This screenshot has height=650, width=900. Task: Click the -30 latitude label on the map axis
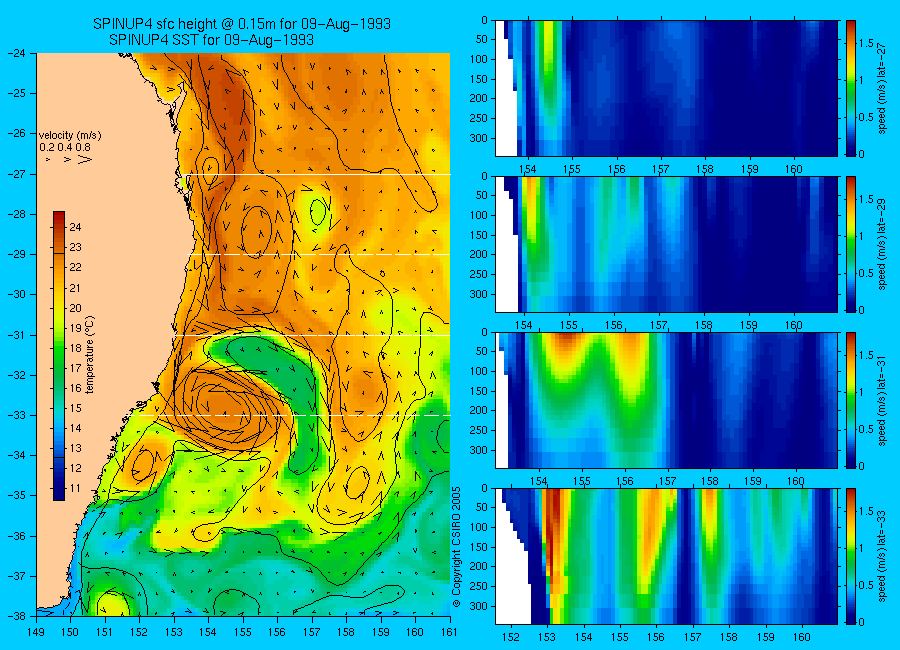point(17,295)
